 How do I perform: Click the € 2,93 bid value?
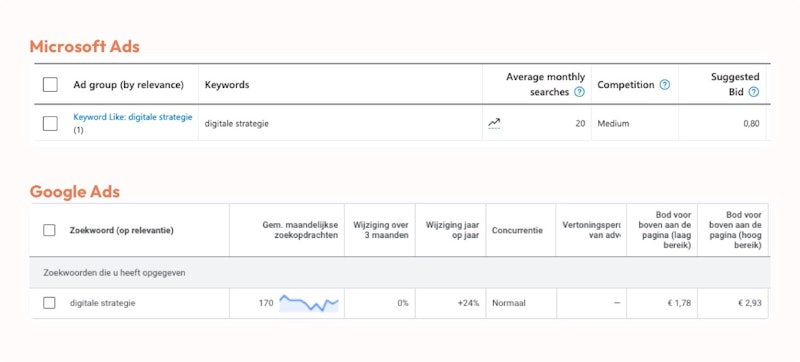(749, 303)
